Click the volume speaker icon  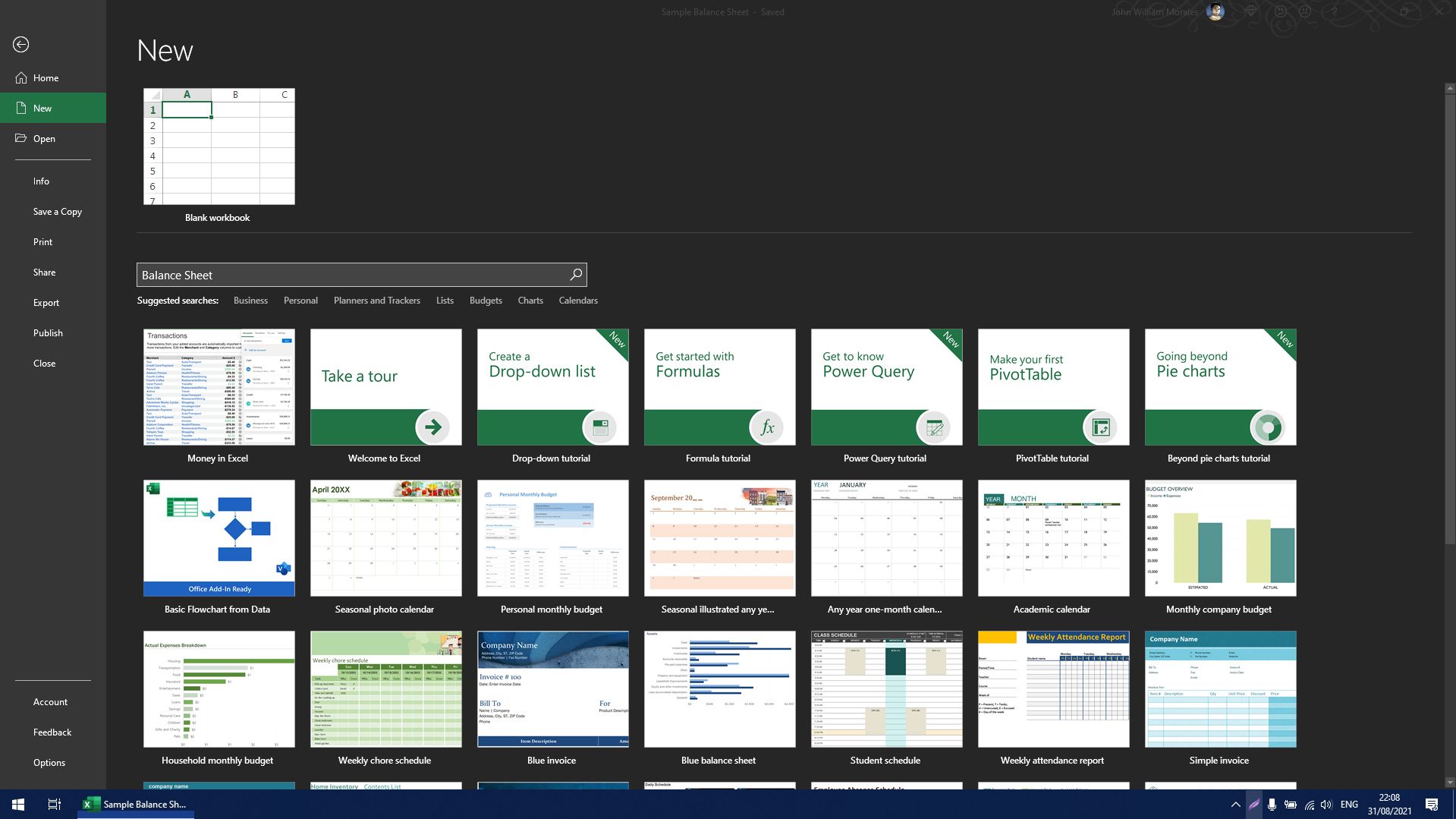click(1326, 804)
